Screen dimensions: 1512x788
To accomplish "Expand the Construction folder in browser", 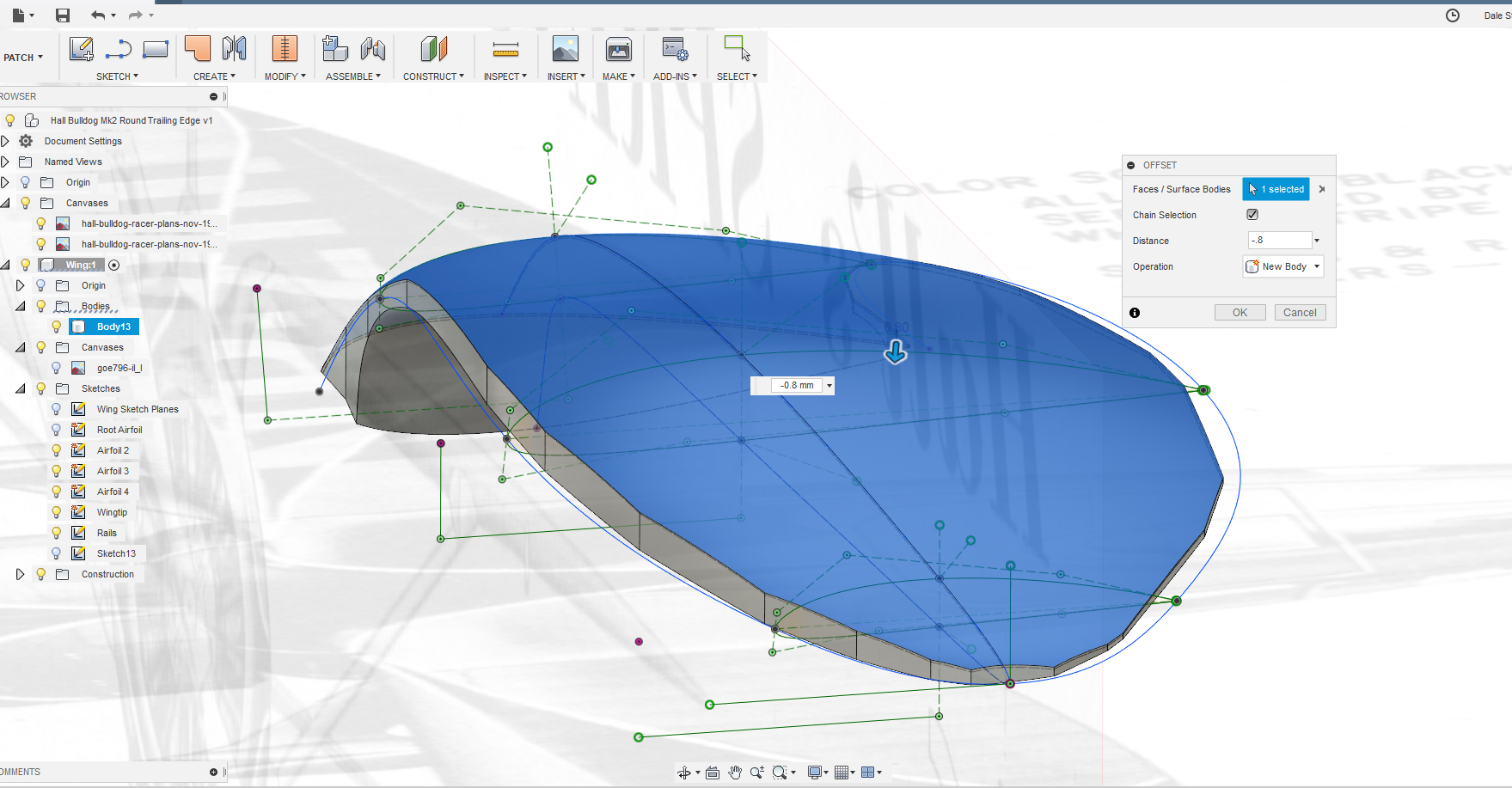I will [20, 574].
